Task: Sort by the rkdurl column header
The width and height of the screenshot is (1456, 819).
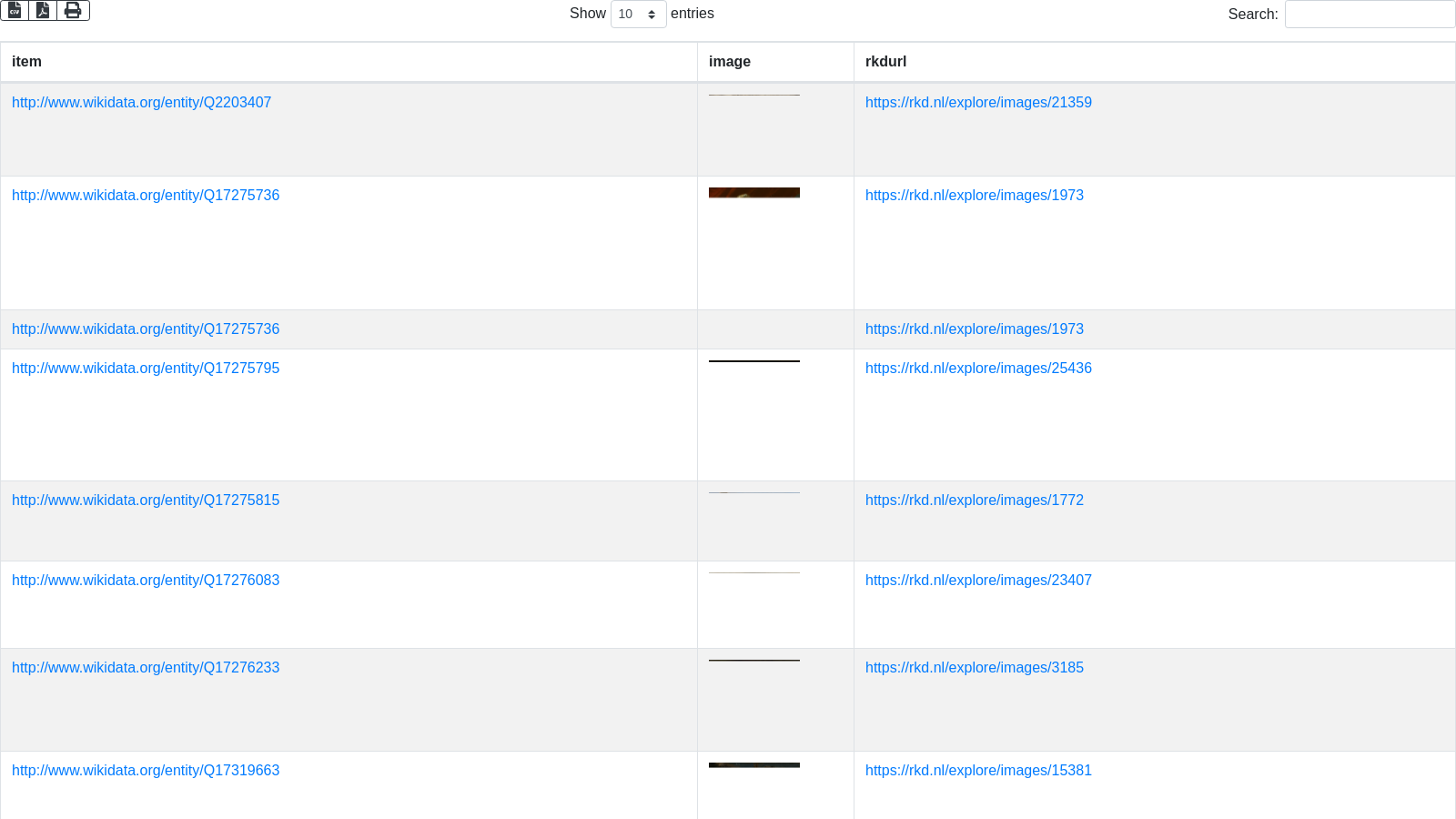Action: coord(885,62)
